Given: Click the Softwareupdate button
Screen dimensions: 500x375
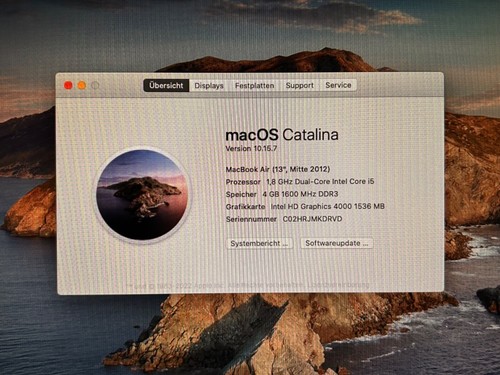Looking at the screenshot, I should (337, 243).
